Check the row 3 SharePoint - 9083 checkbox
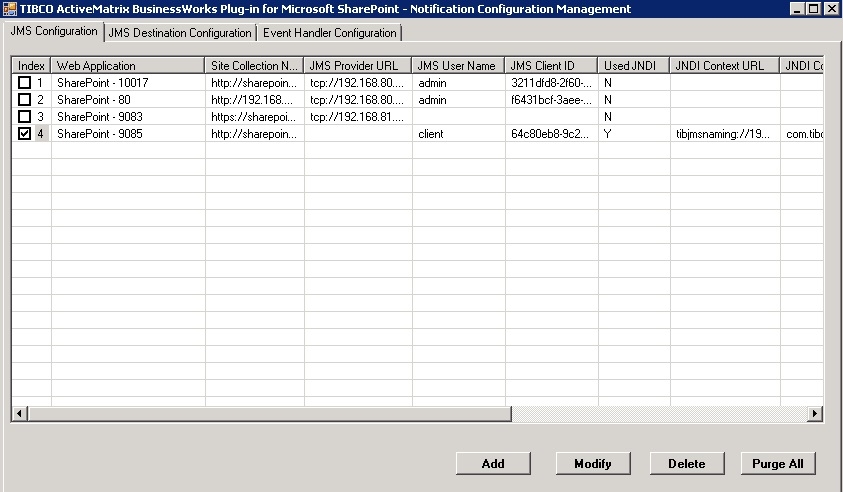Viewport: 843px width, 492px height. point(24,116)
